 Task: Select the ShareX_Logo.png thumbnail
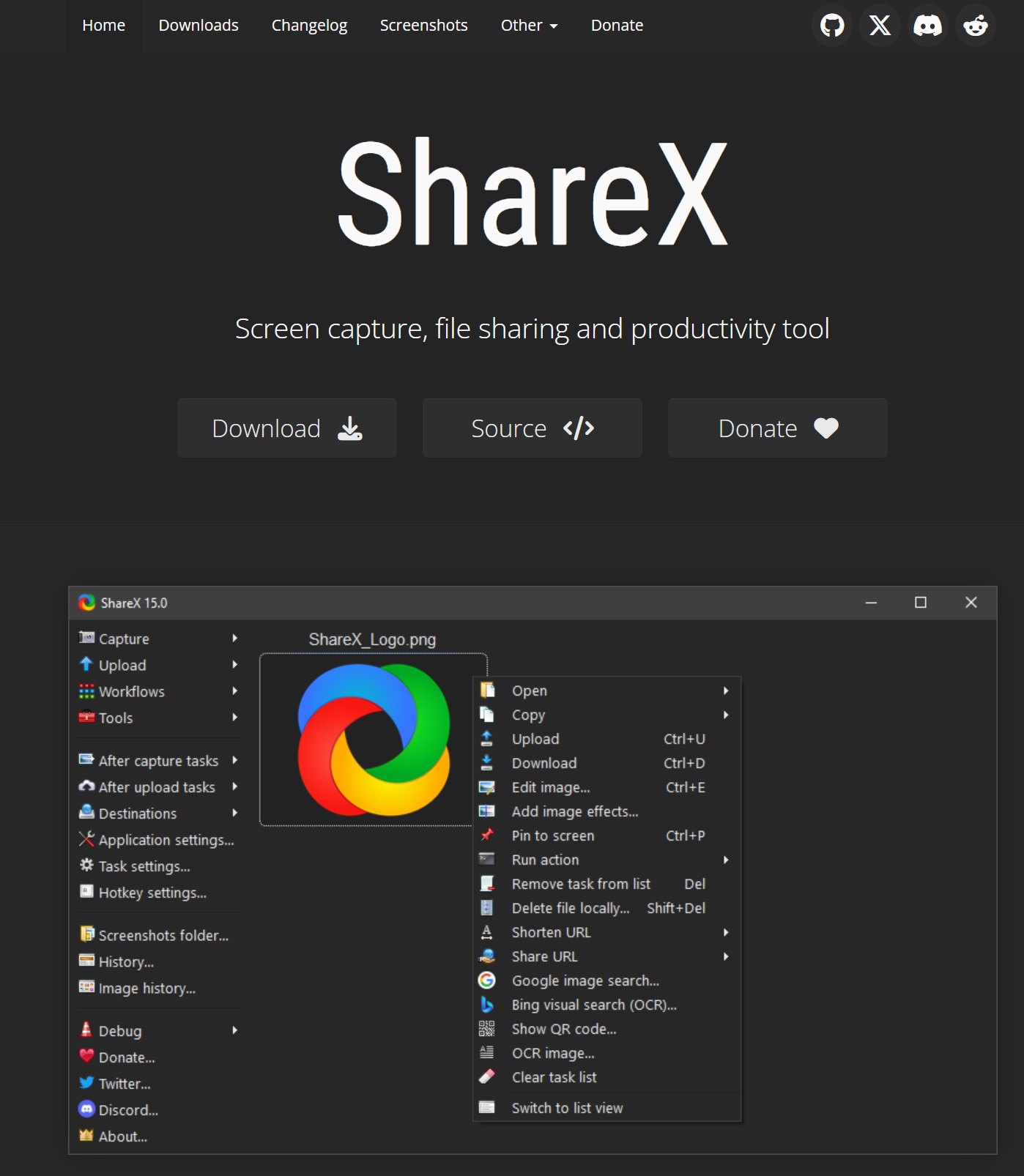click(373, 740)
